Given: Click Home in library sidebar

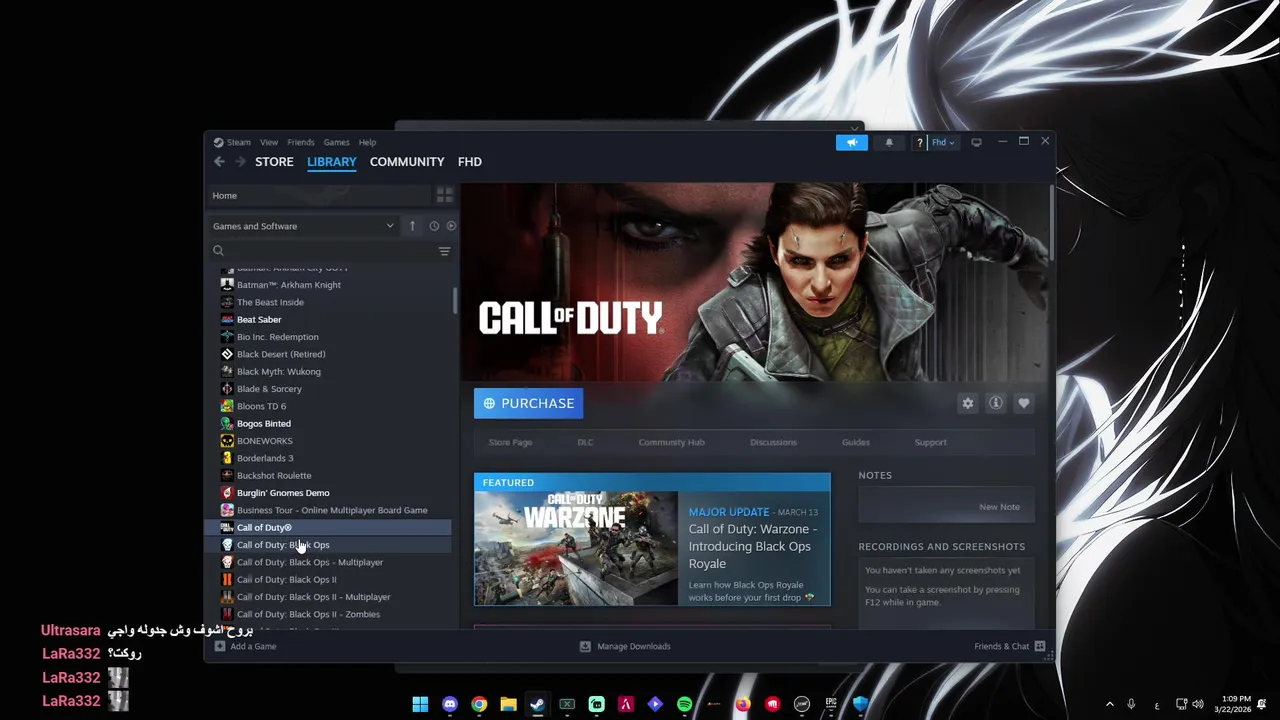Looking at the screenshot, I should 318,195.
